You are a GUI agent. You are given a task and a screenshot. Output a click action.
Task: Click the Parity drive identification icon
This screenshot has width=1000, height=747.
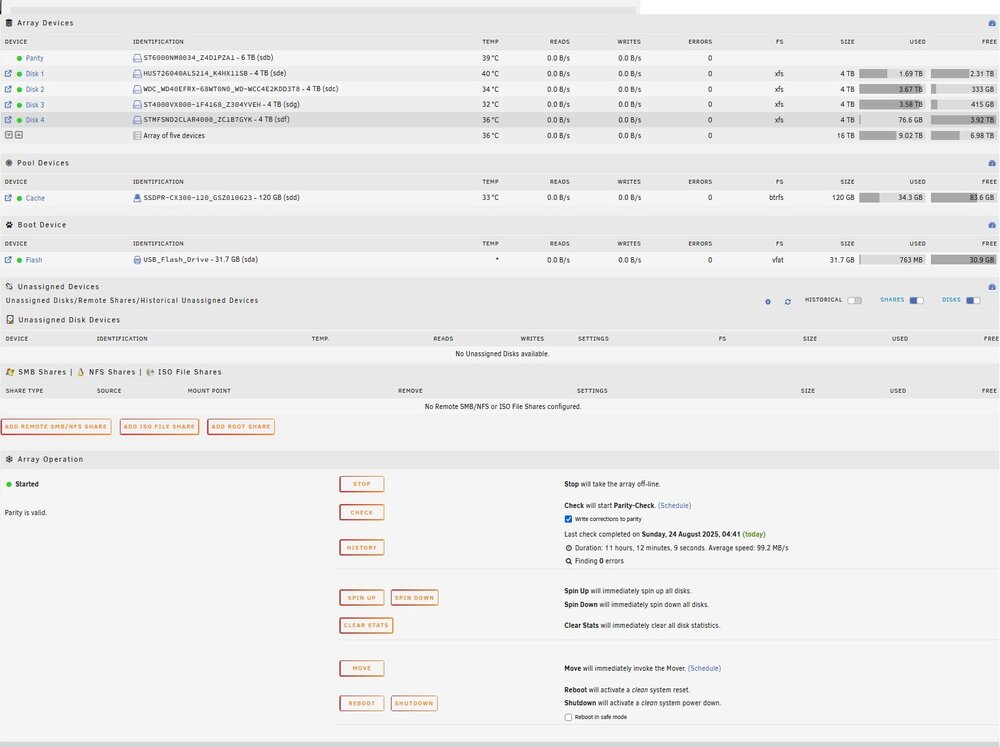137,58
